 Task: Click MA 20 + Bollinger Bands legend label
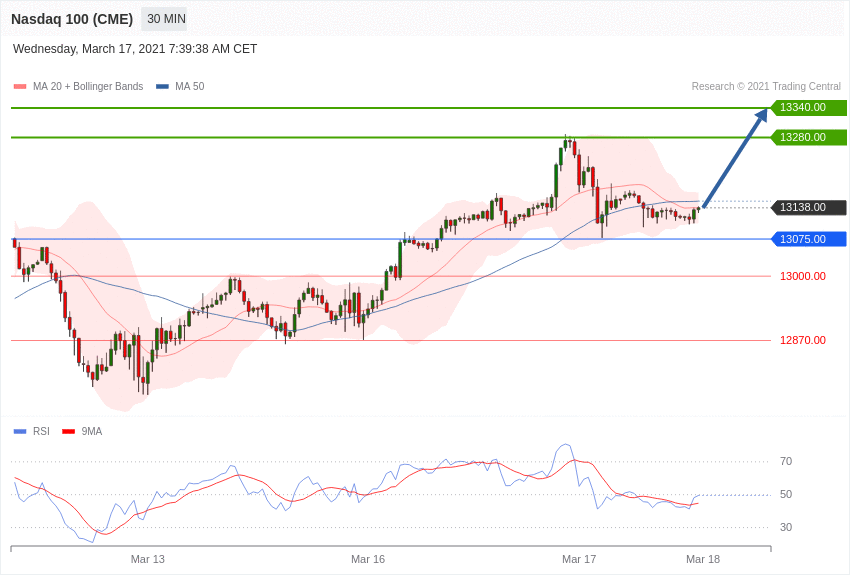[88, 86]
